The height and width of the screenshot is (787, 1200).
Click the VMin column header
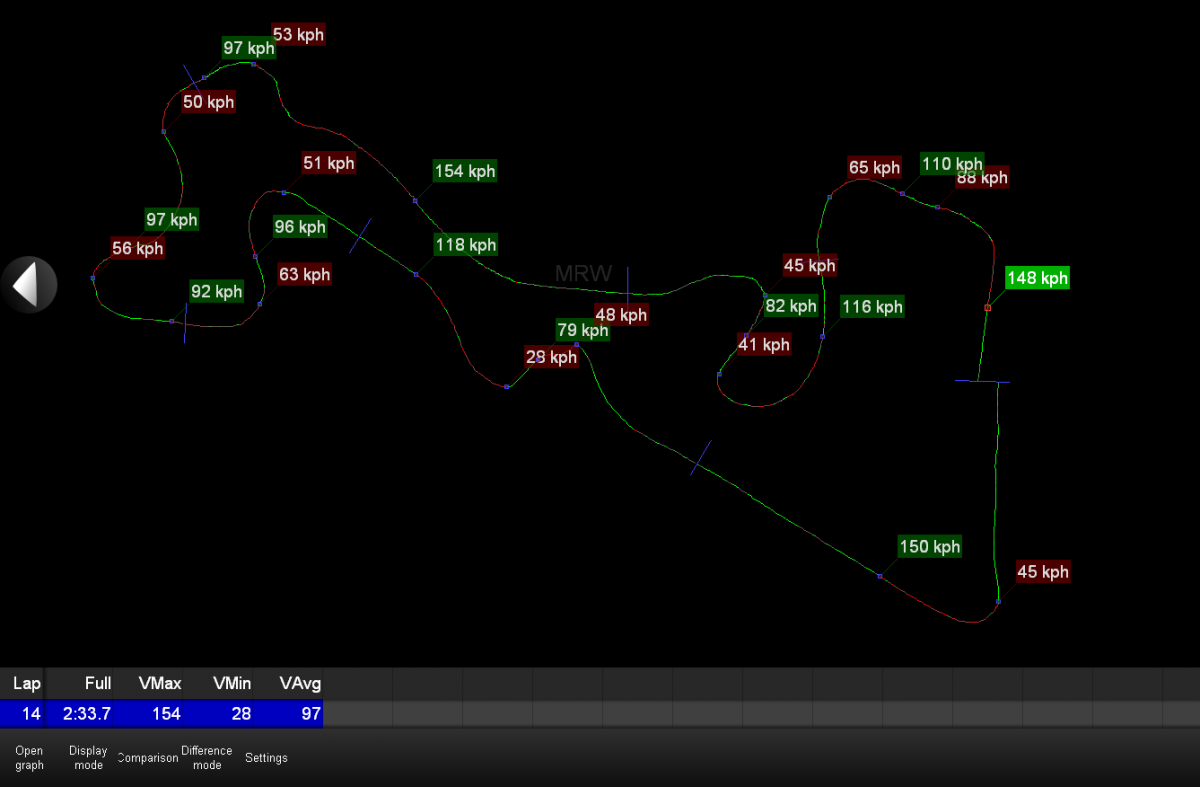click(232, 684)
